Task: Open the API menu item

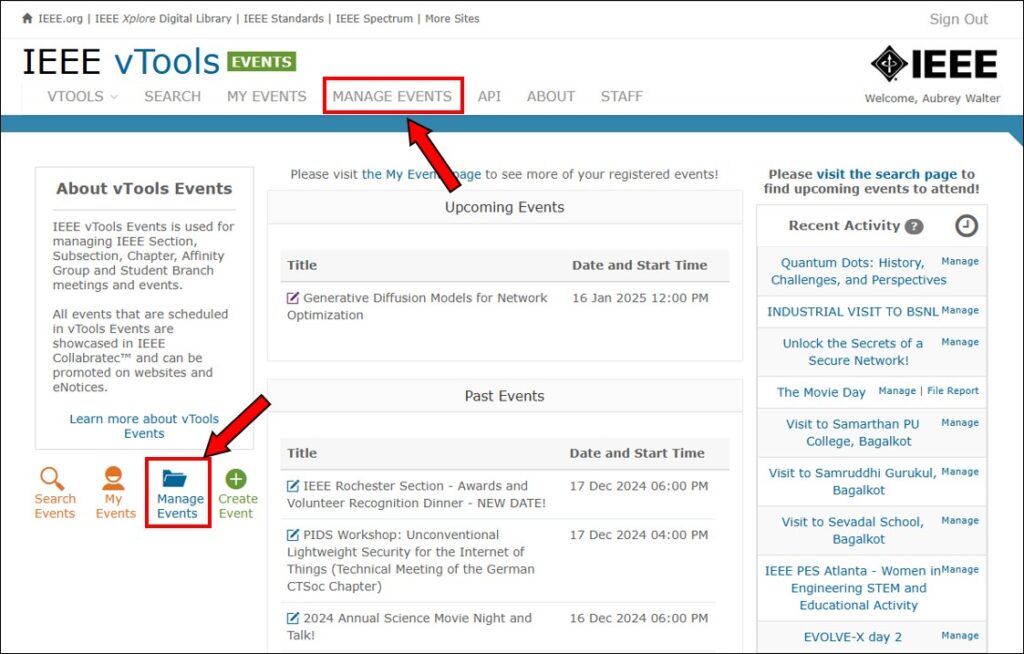Action: (489, 97)
